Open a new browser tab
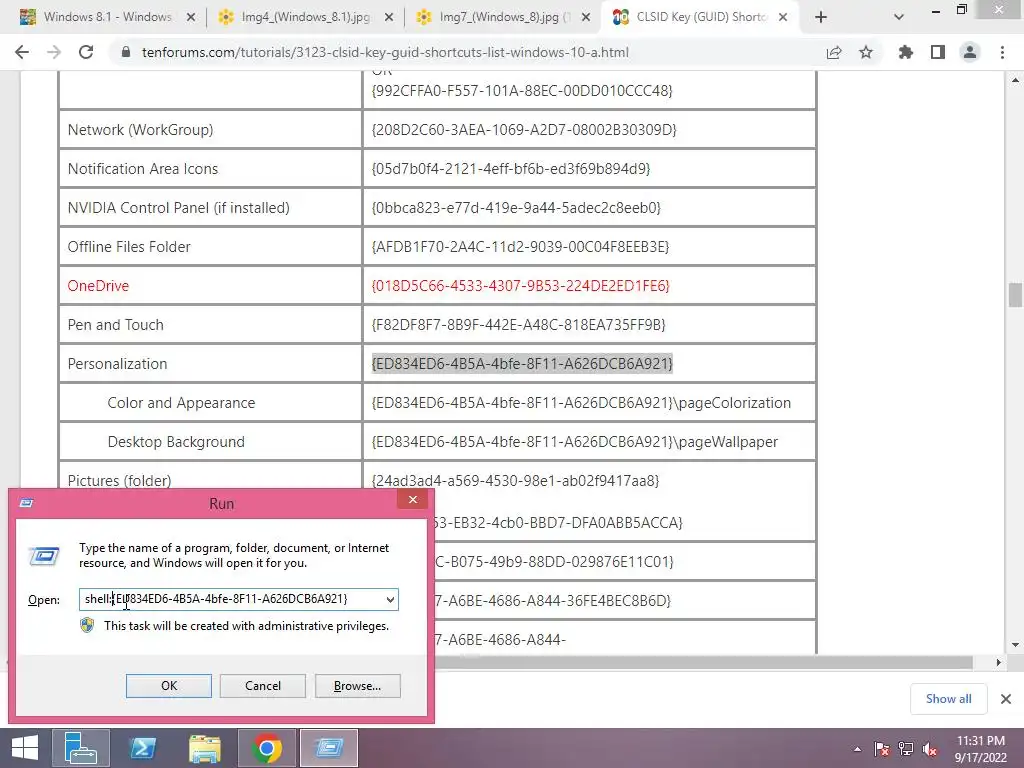1024x768 pixels. pos(821,17)
